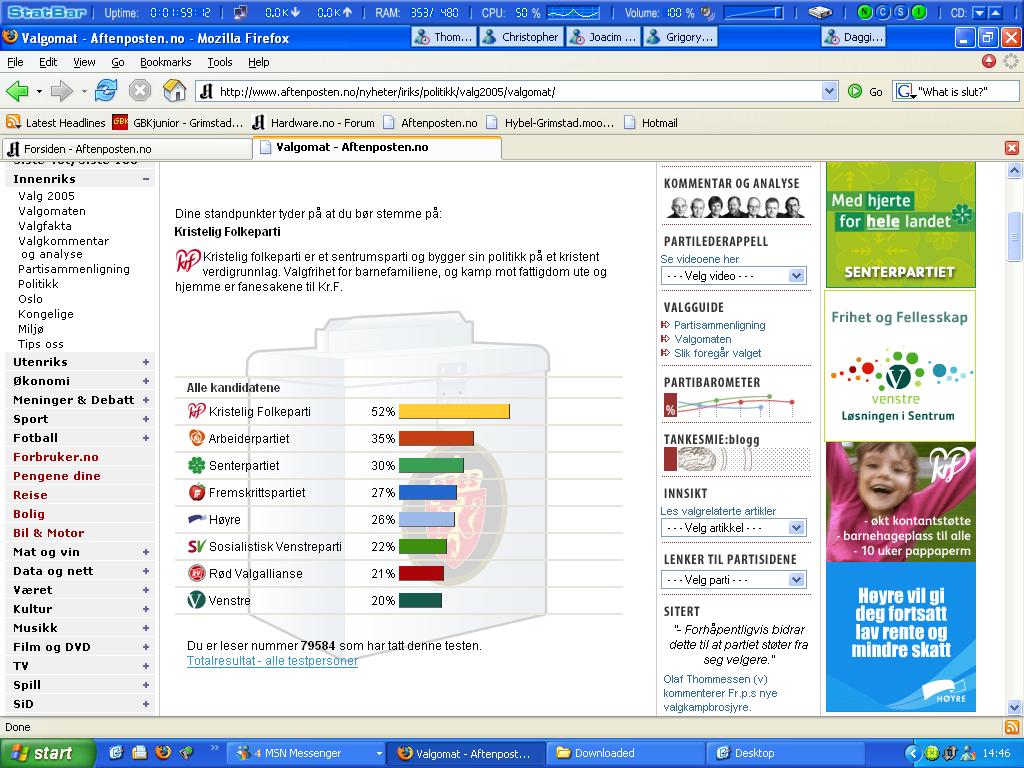Expand the Sport section
The height and width of the screenshot is (768, 1024).
click(x=146, y=419)
